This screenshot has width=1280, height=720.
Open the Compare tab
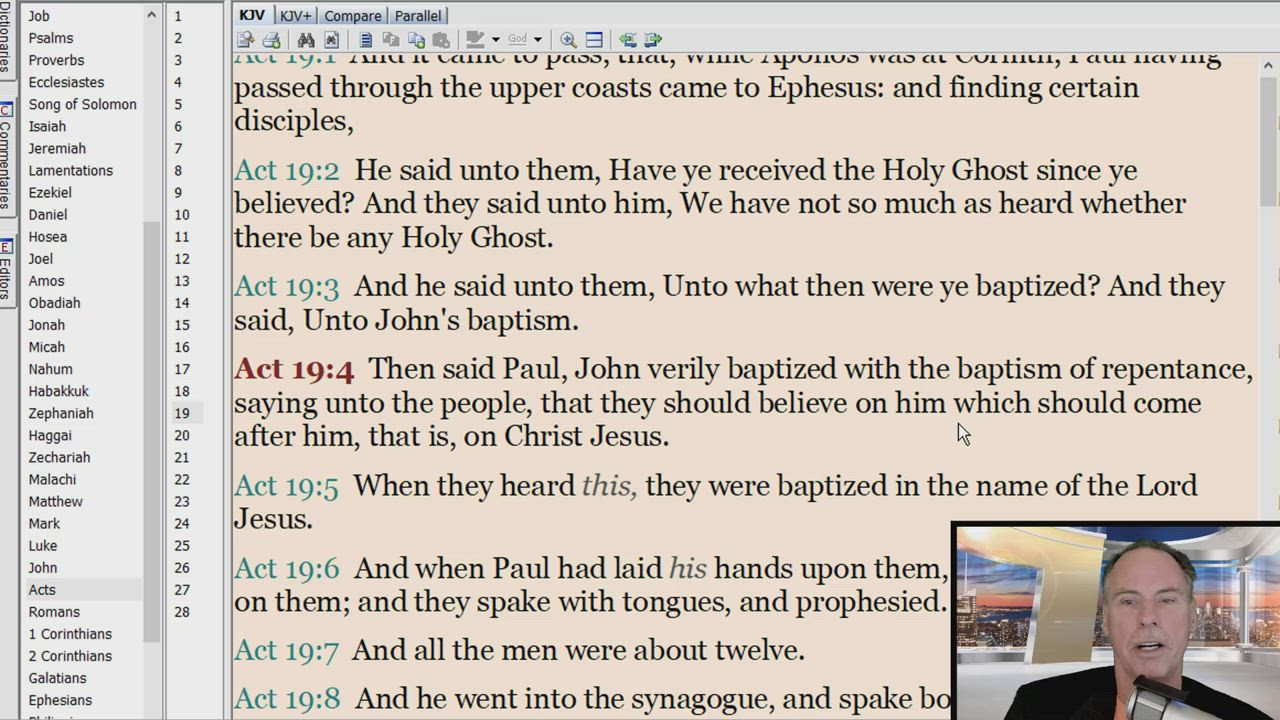coord(352,16)
